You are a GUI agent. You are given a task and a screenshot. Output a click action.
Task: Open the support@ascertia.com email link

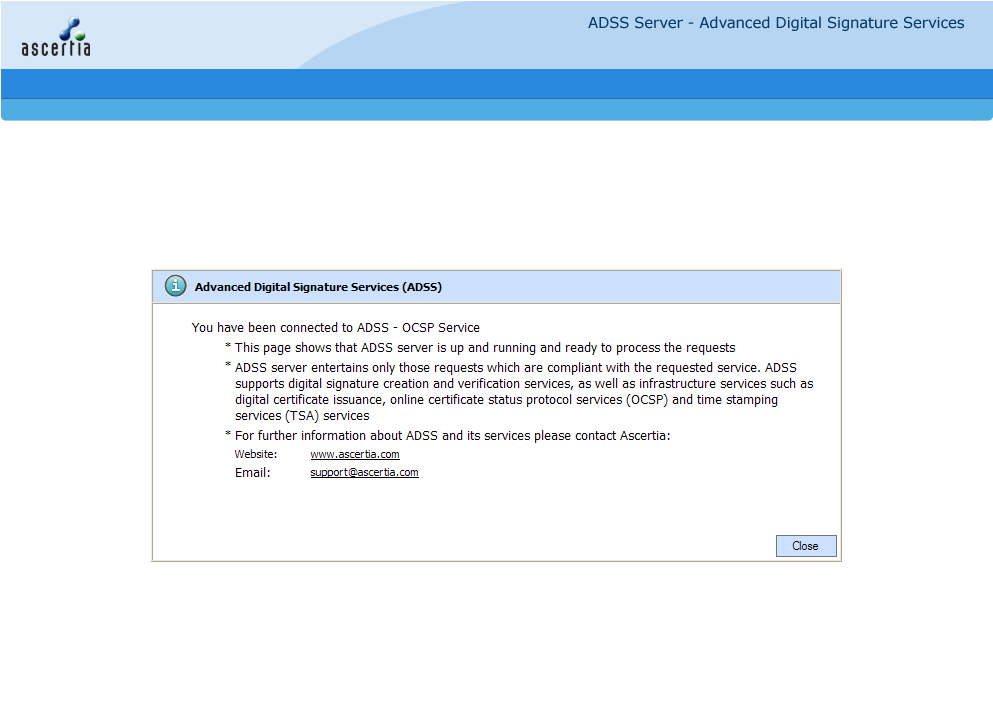coord(364,472)
